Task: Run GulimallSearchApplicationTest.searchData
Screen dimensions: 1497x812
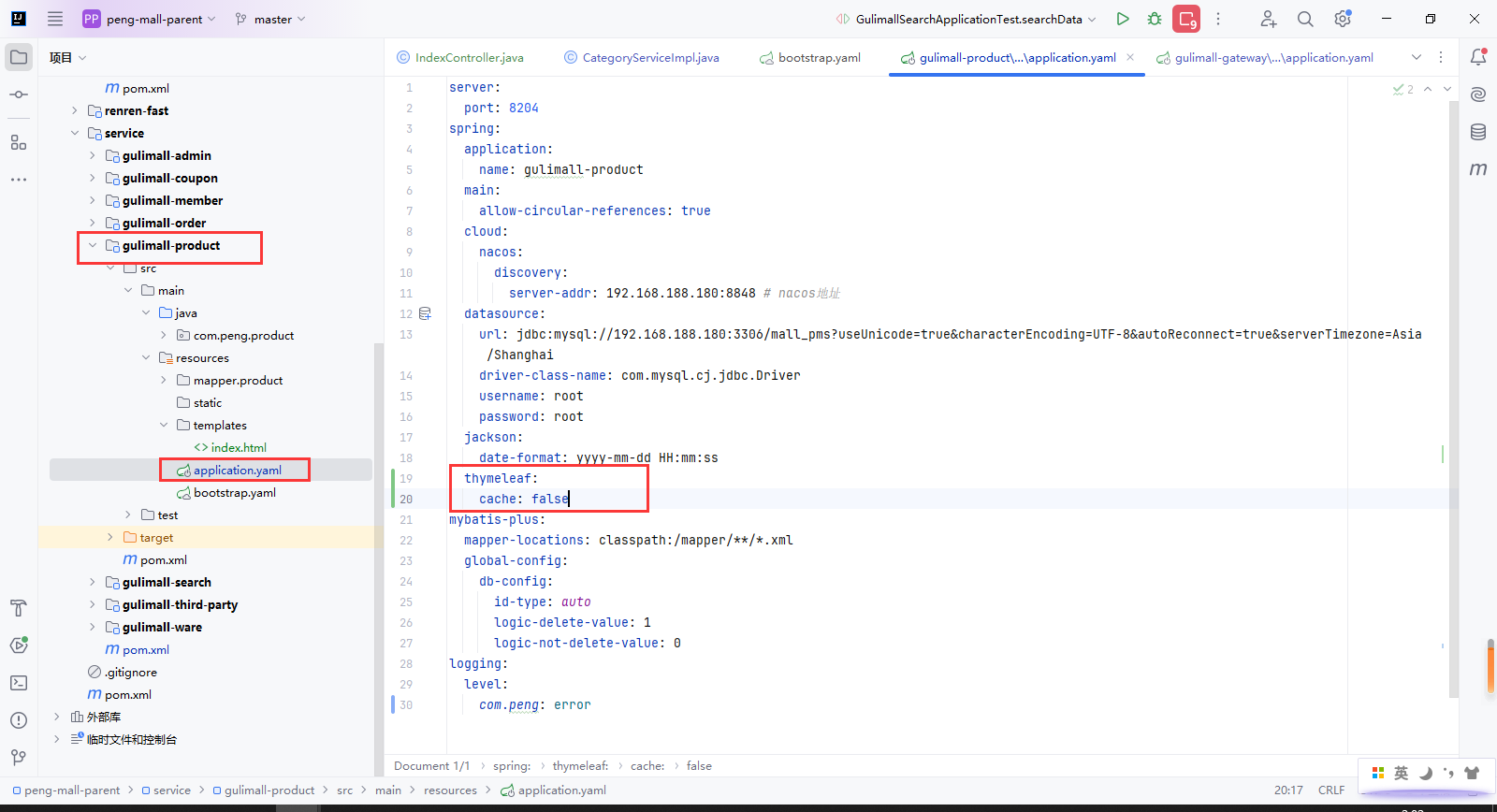Action: coord(1123,19)
